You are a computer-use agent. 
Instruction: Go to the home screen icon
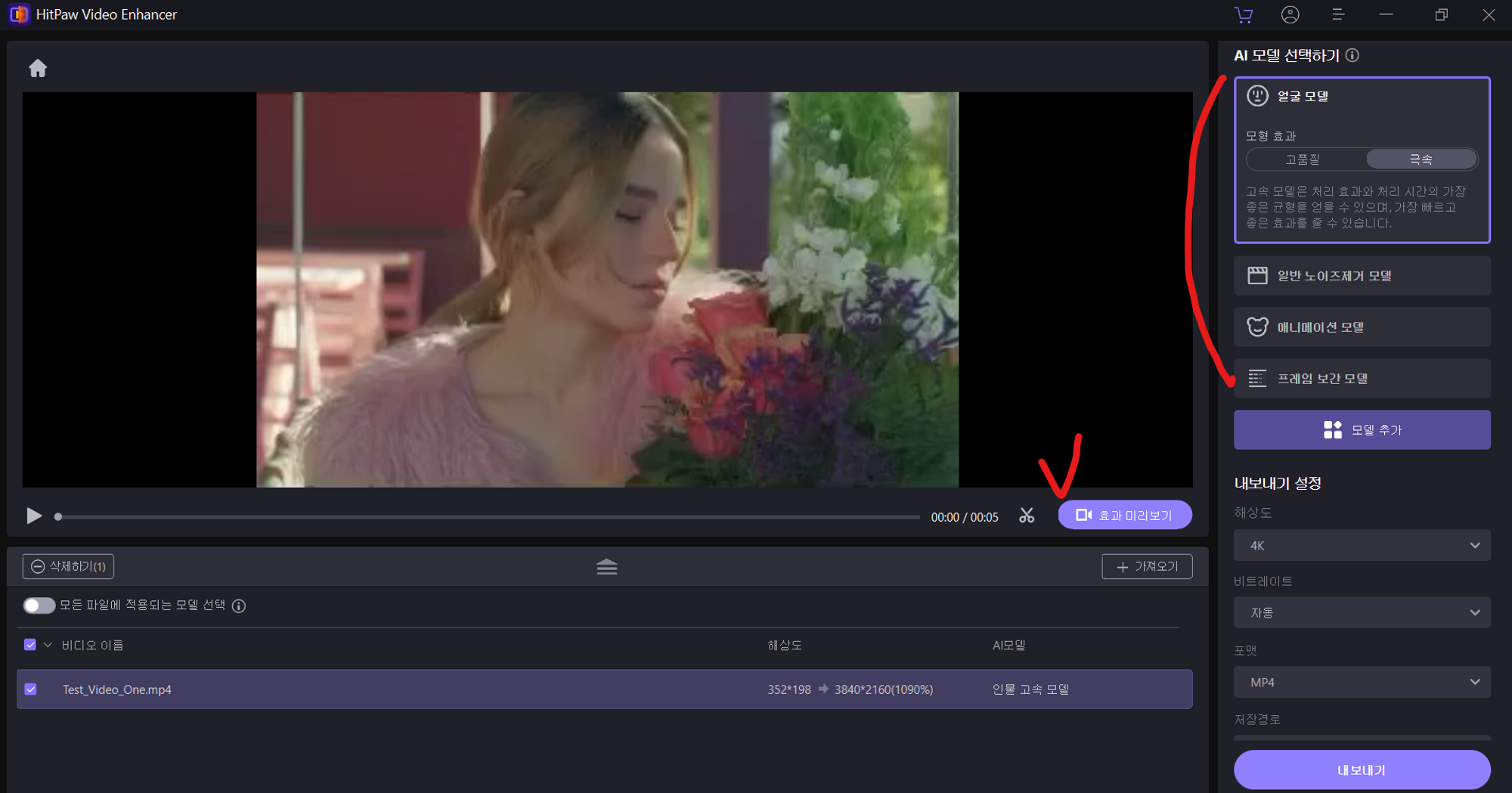coord(38,69)
